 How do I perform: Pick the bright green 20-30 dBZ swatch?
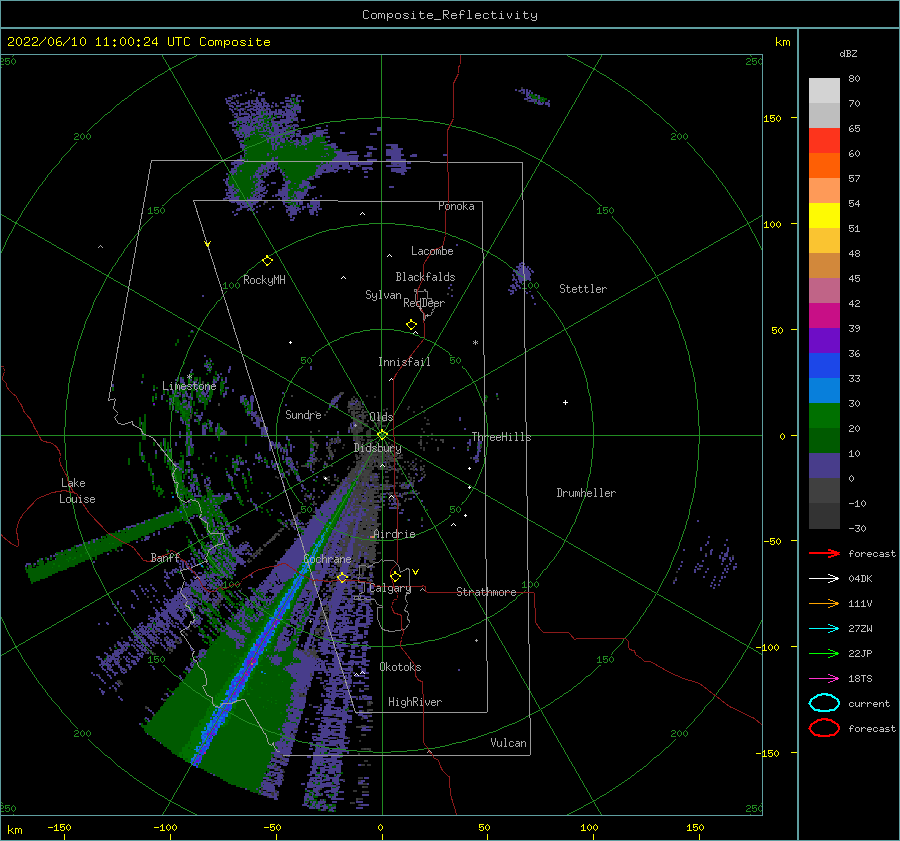(824, 416)
